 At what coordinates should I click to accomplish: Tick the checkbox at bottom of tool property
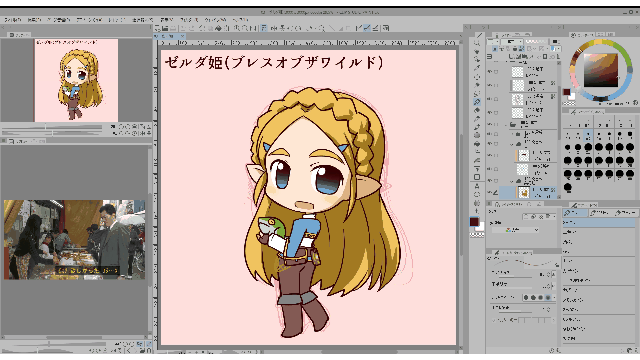point(494,320)
